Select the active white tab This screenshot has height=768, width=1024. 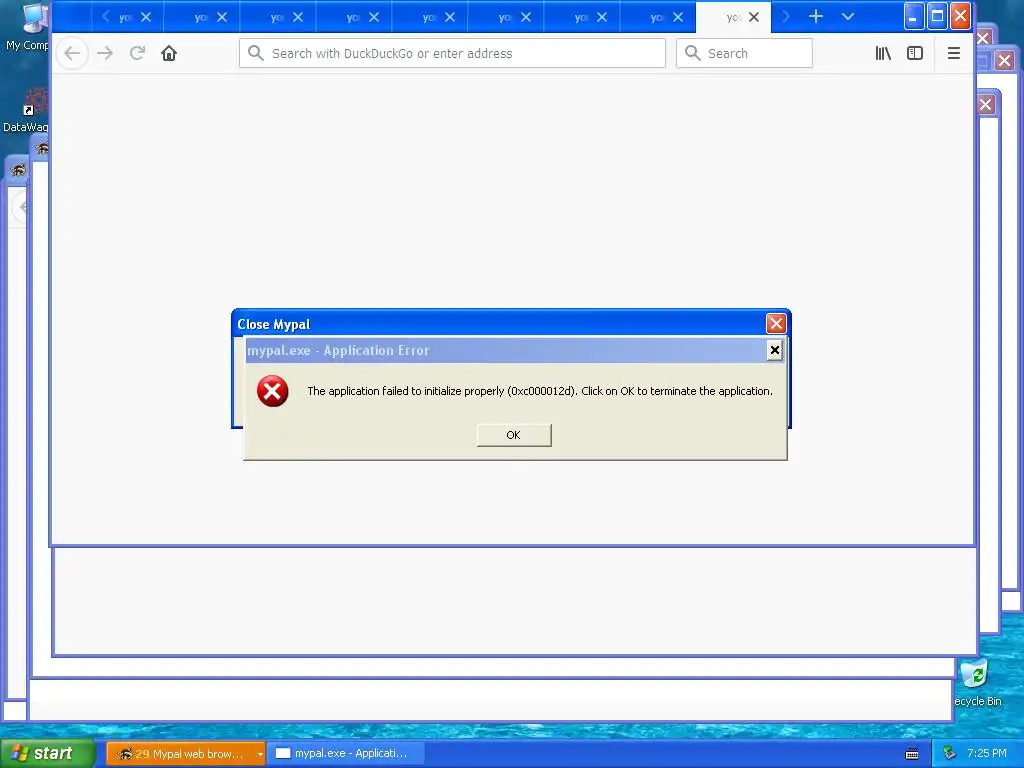point(733,17)
